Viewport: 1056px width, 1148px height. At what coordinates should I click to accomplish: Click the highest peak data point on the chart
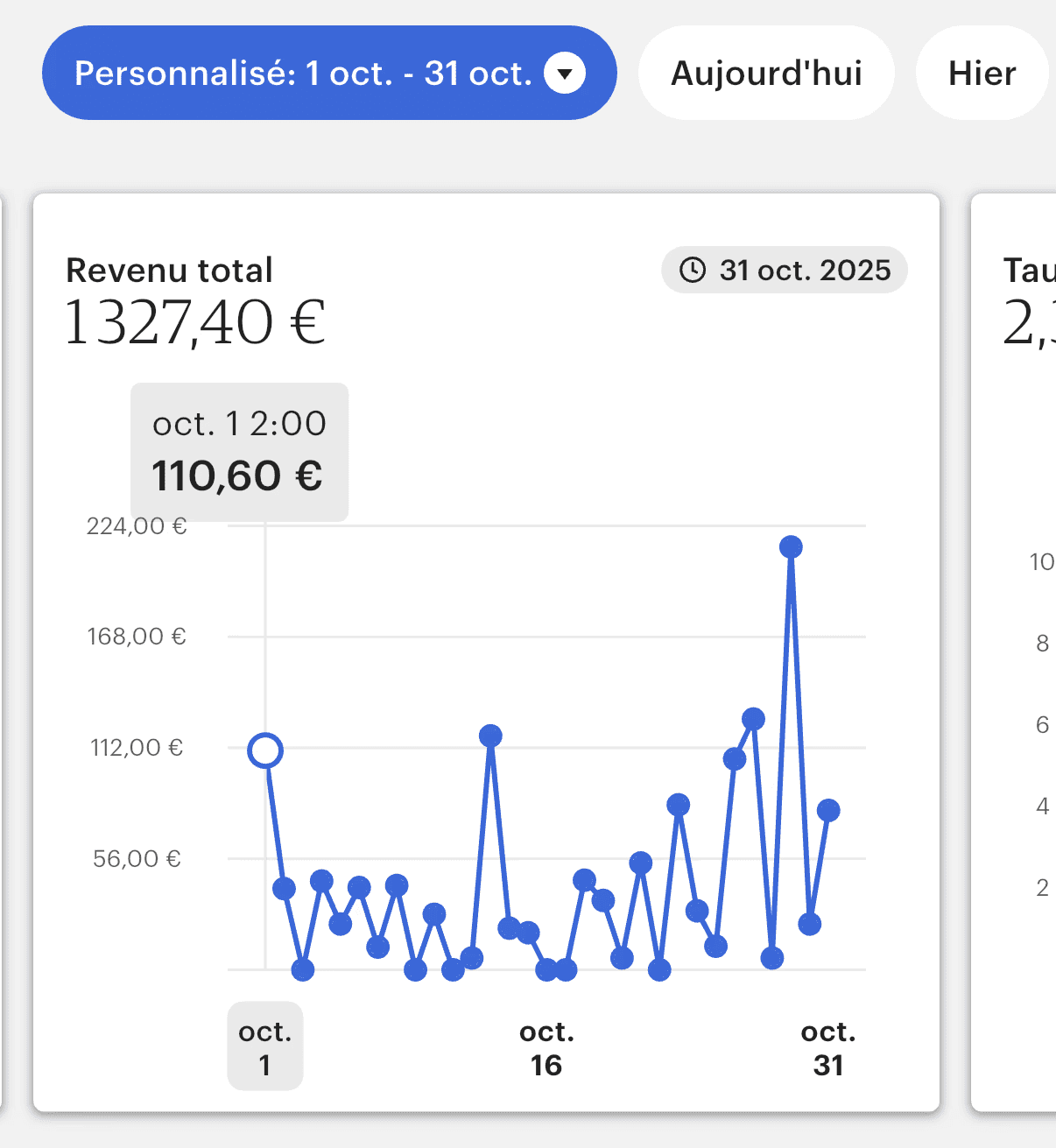pyautogui.click(x=791, y=547)
